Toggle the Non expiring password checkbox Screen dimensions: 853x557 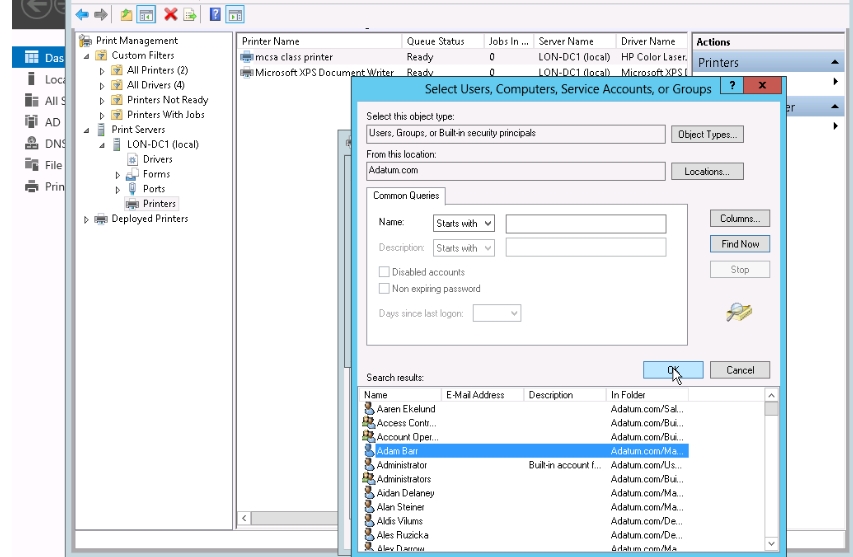pyautogui.click(x=384, y=289)
